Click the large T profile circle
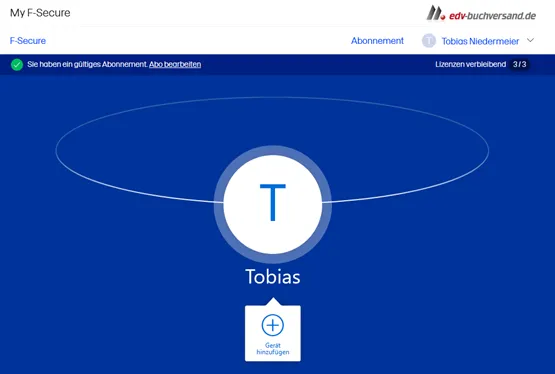Screen dimensions: 555x374 (x=273, y=204)
